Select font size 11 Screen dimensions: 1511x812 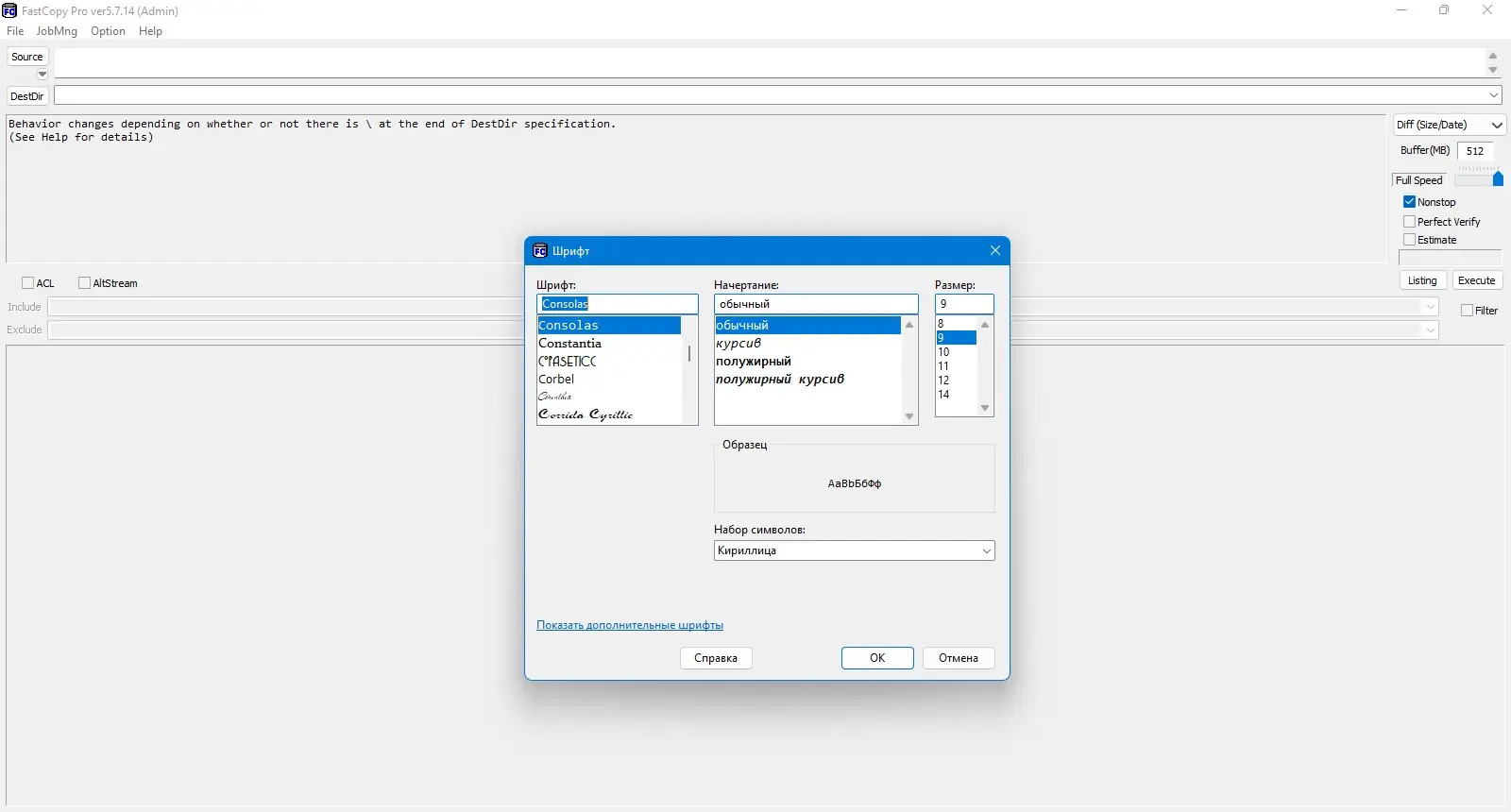point(956,366)
